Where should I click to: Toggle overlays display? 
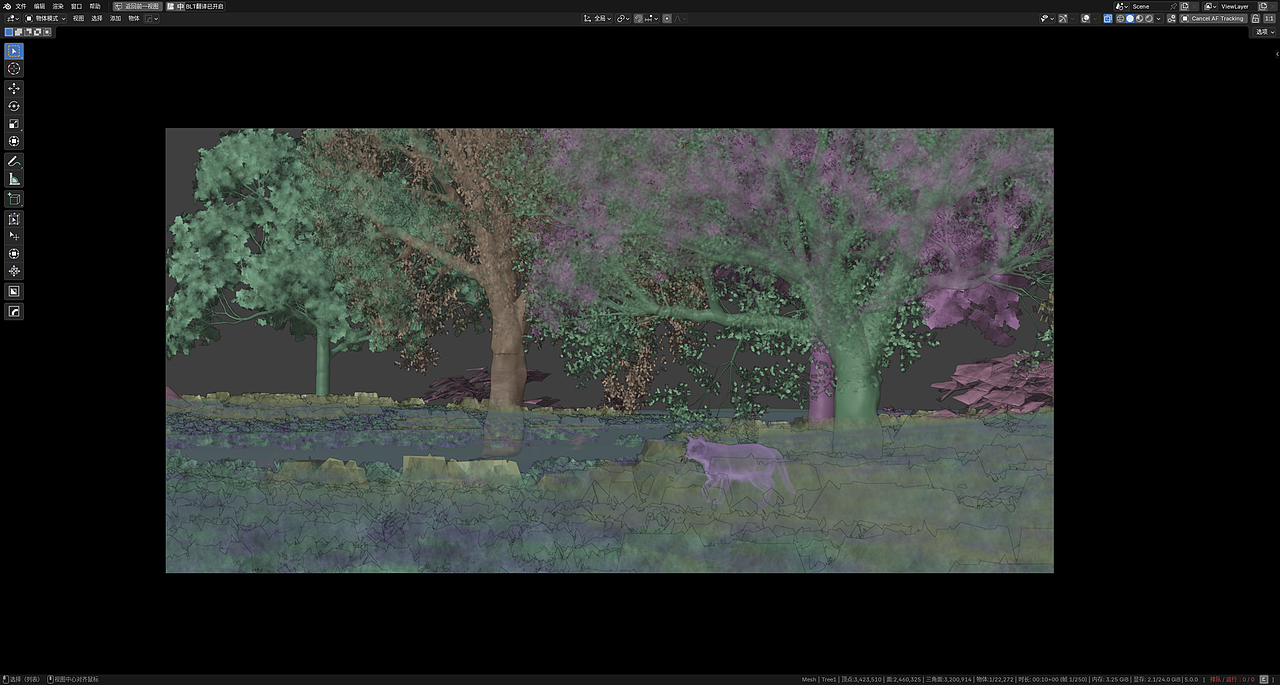(x=1086, y=18)
